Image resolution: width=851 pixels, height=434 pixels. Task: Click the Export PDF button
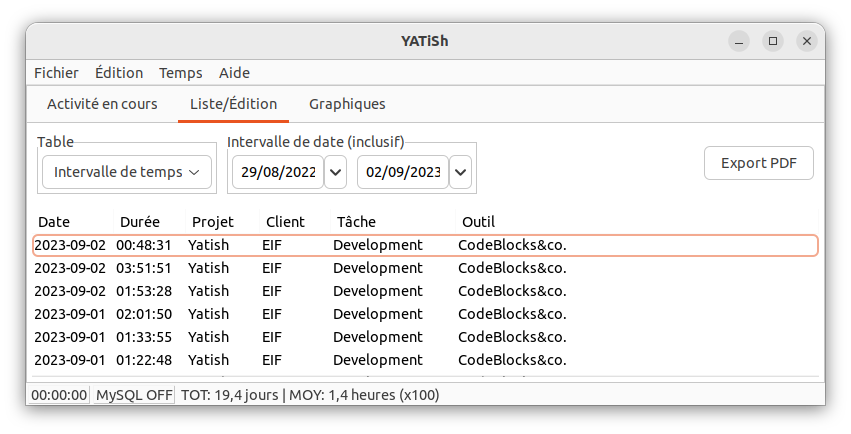(x=759, y=163)
